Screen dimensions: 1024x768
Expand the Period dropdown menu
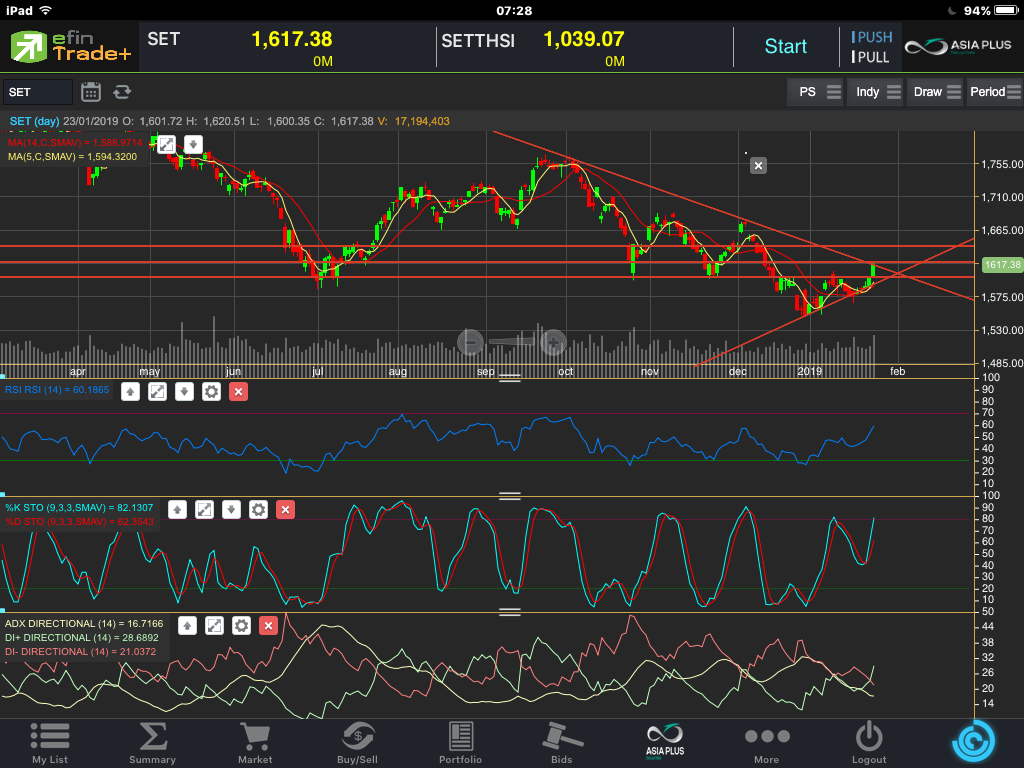pos(994,92)
